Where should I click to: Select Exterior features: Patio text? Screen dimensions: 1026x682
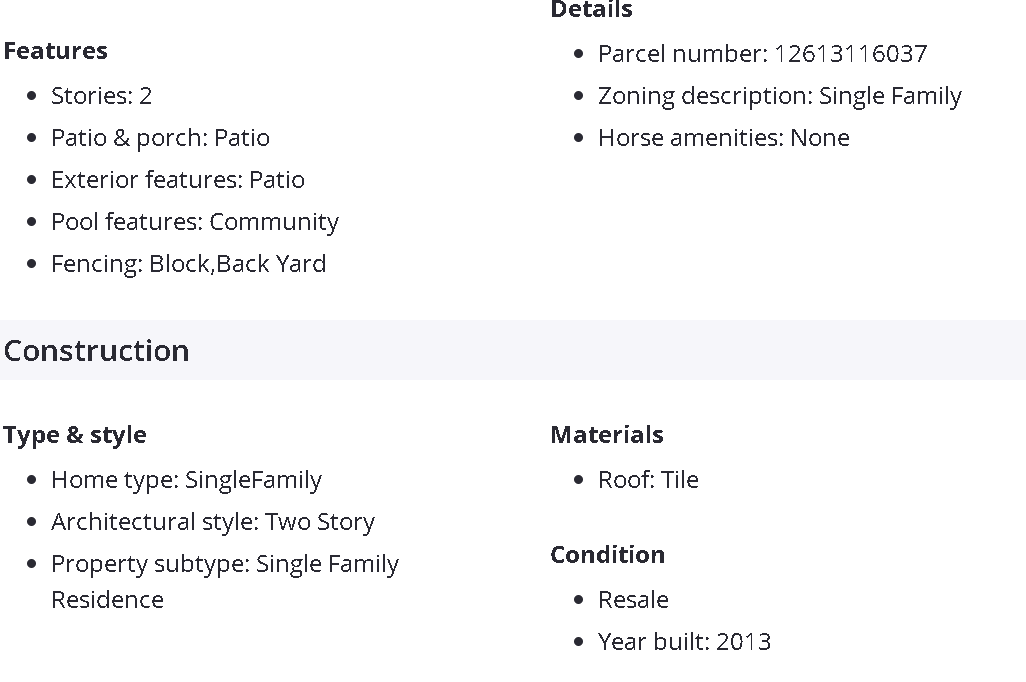tap(178, 180)
